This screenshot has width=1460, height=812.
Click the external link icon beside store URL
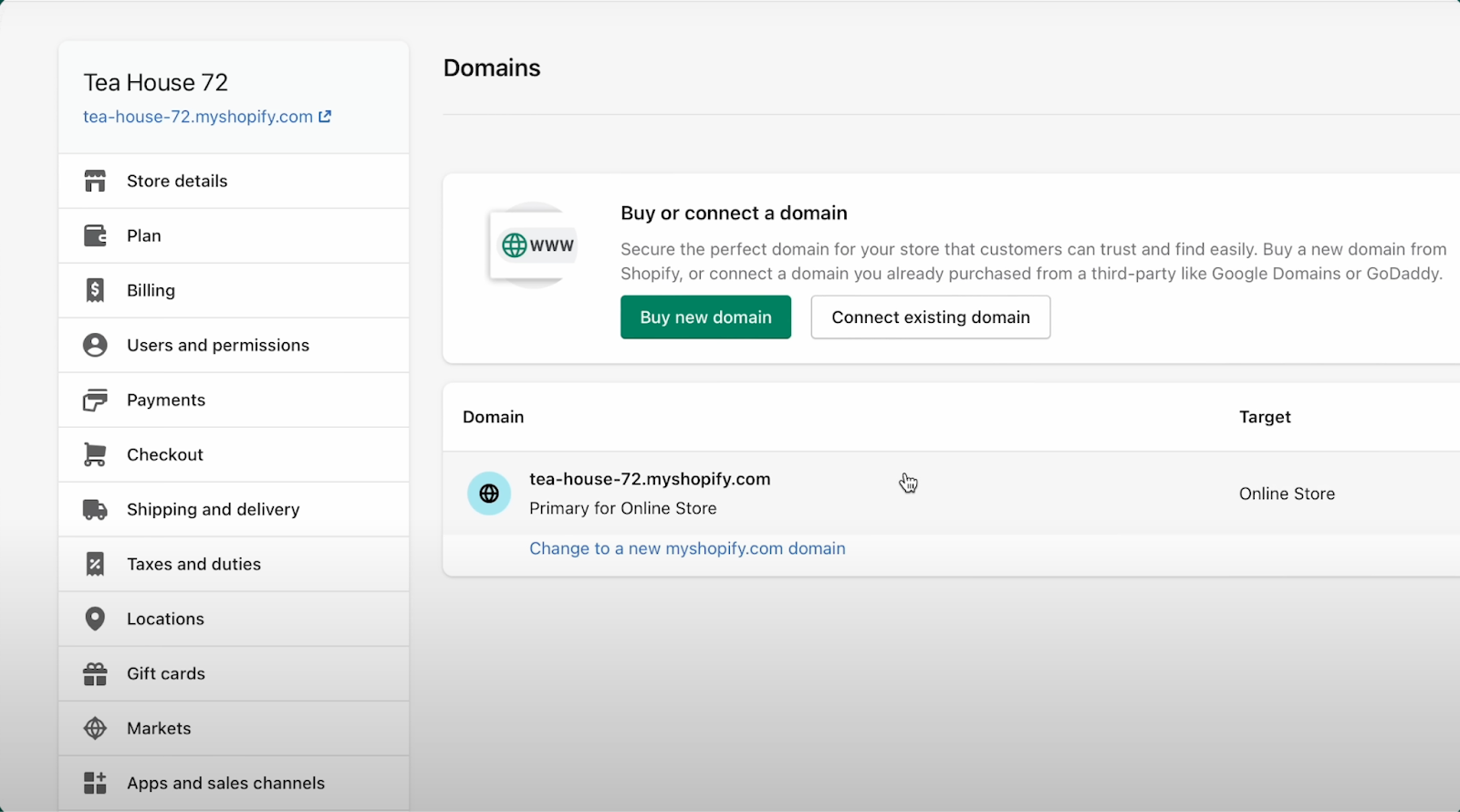325,116
